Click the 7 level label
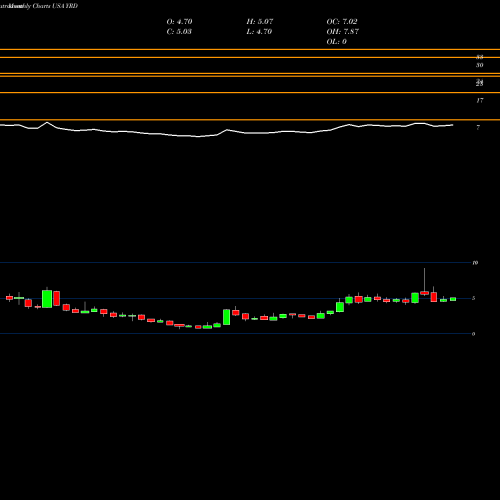 [x=478, y=127]
